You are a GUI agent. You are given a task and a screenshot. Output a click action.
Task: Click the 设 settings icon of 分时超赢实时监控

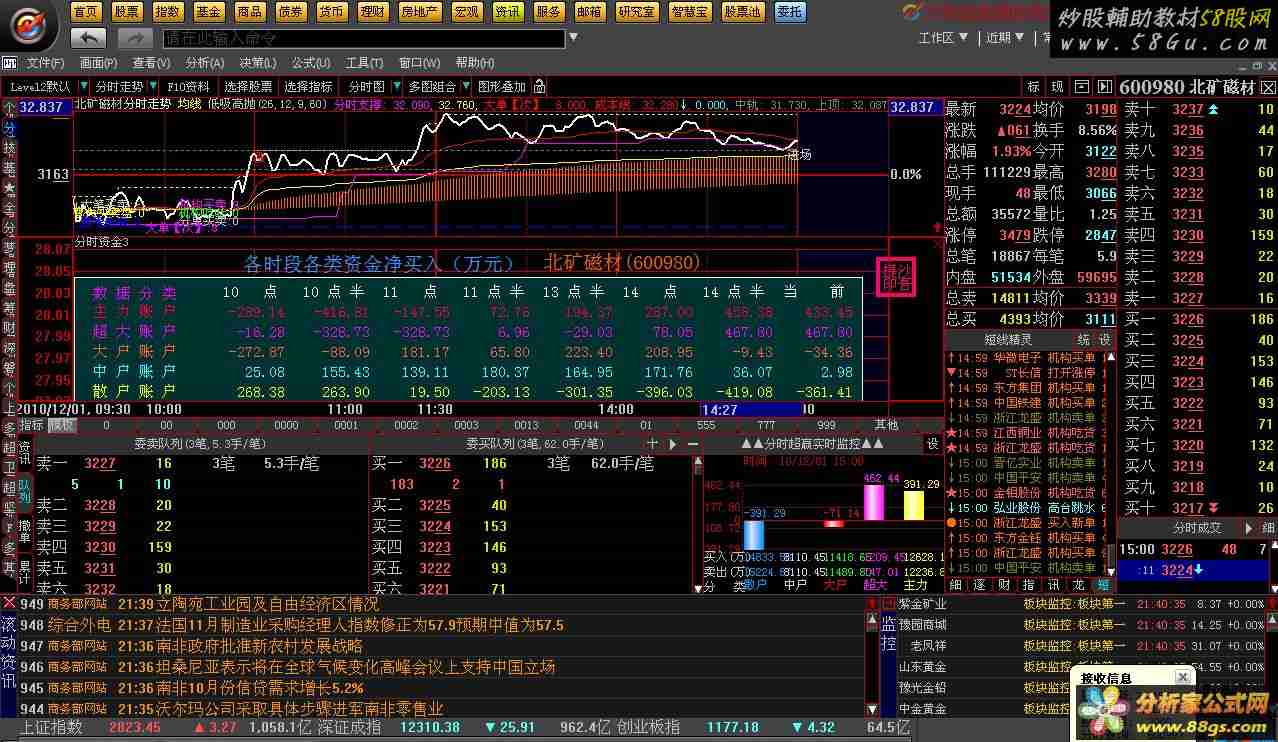(x=933, y=443)
